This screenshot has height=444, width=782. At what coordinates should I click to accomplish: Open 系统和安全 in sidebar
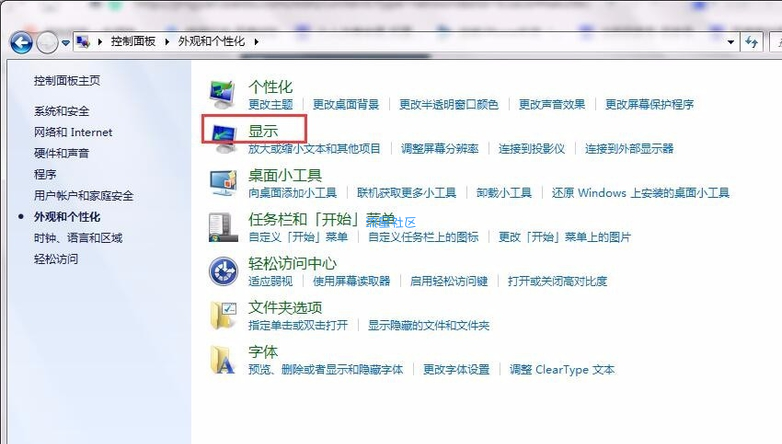pyautogui.click(x=61, y=111)
